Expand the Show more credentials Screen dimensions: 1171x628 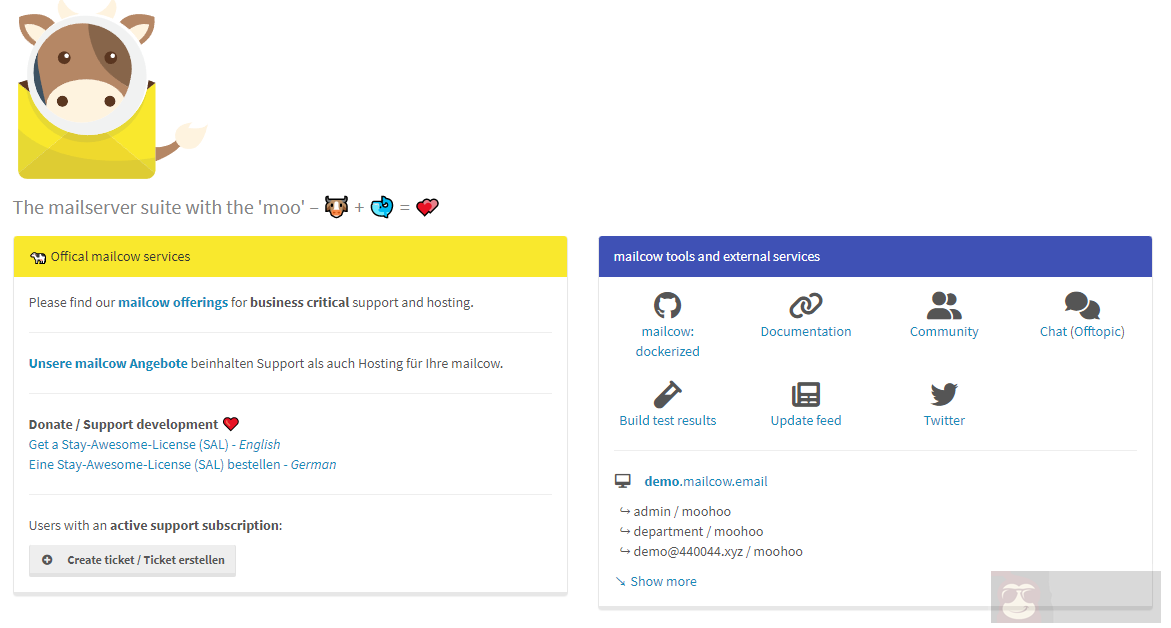[x=663, y=582]
